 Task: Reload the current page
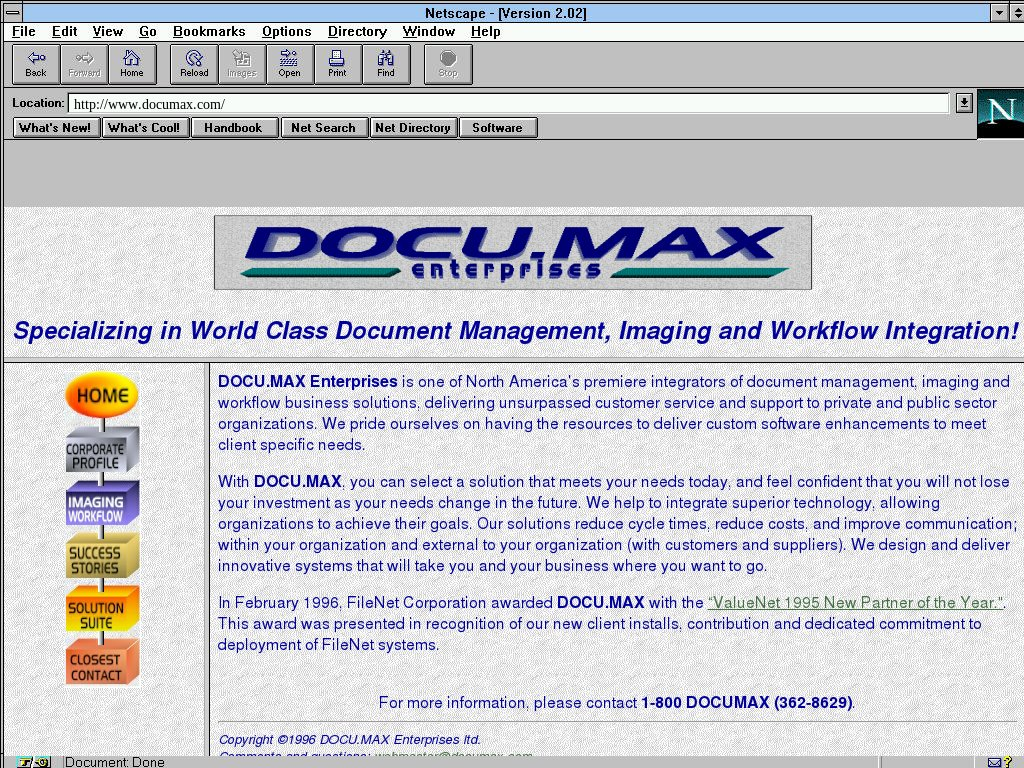(x=194, y=64)
